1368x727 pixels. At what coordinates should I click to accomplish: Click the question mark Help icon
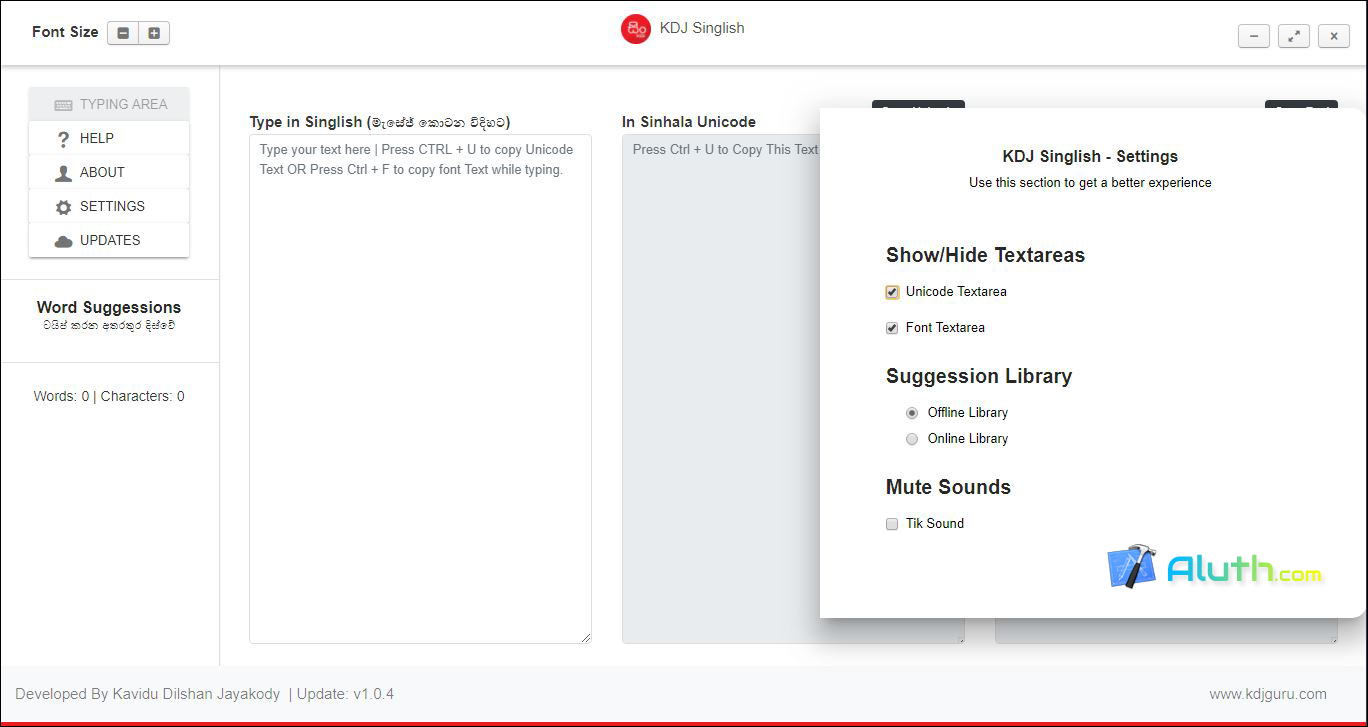63,139
